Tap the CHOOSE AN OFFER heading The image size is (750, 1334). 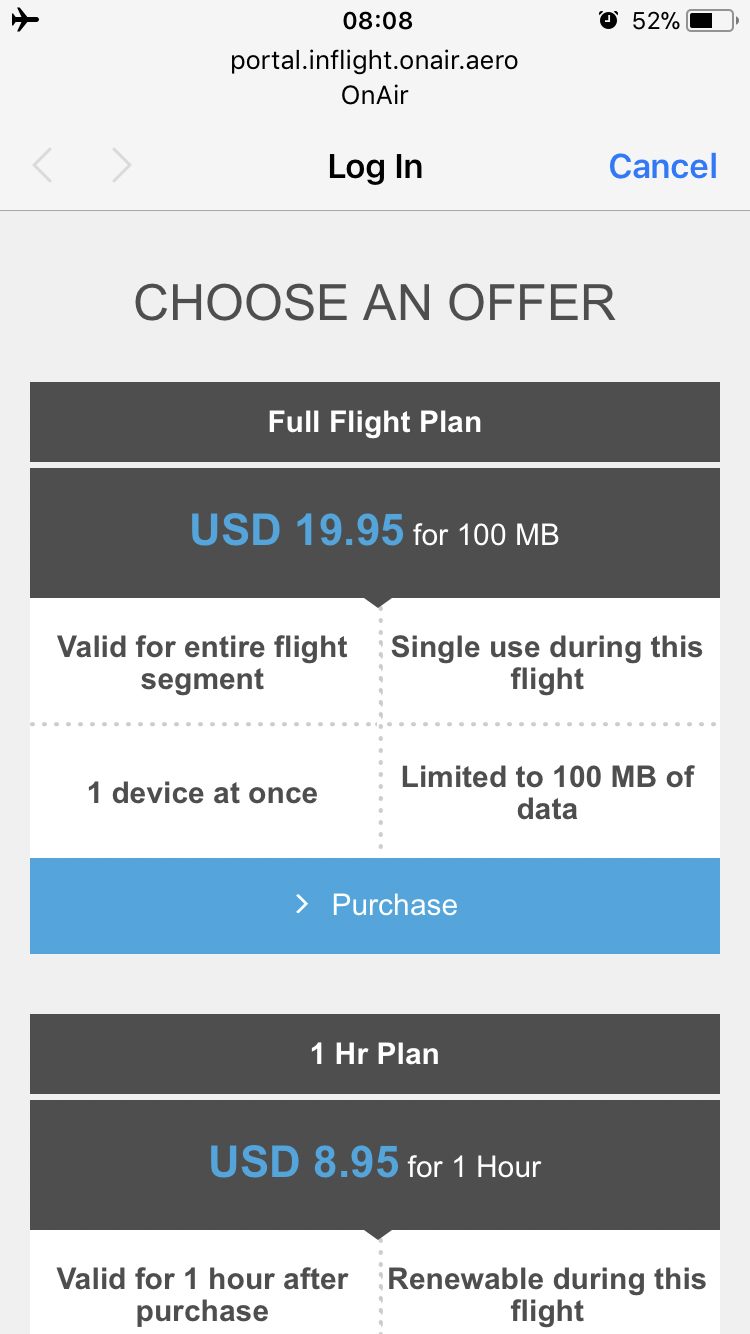pyautogui.click(x=375, y=303)
